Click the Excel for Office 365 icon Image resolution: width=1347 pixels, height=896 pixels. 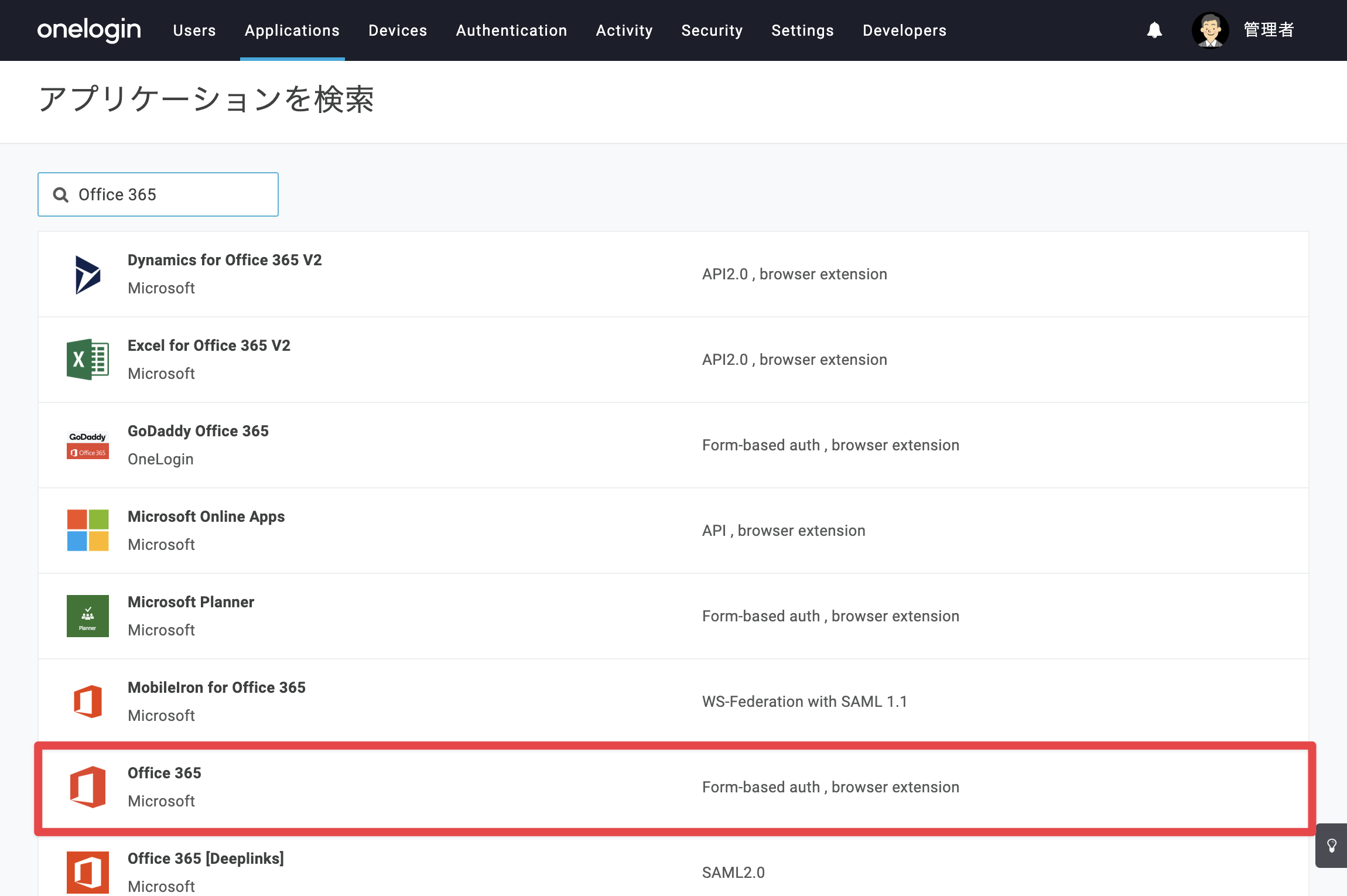point(88,360)
